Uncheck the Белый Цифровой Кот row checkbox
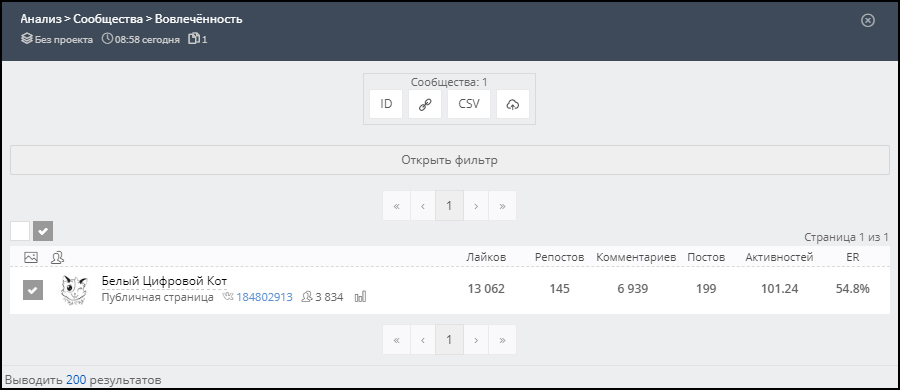The image size is (900, 390). (x=33, y=290)
